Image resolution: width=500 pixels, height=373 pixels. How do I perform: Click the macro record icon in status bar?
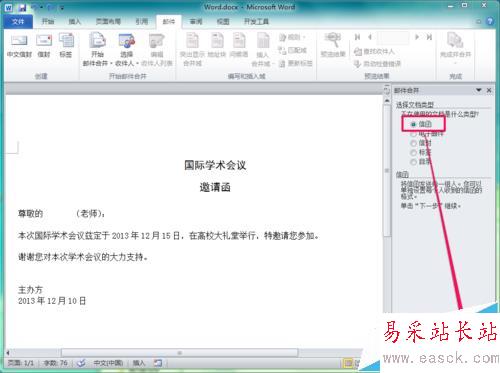pyautogui.click(x=158, y=363)
